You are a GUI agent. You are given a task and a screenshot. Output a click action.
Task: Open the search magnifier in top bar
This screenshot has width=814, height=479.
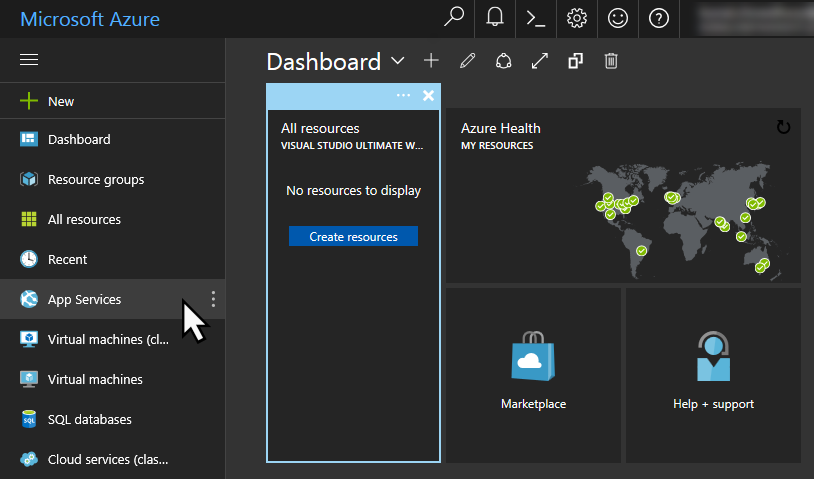pyautogui.click(x=454, y=18)
